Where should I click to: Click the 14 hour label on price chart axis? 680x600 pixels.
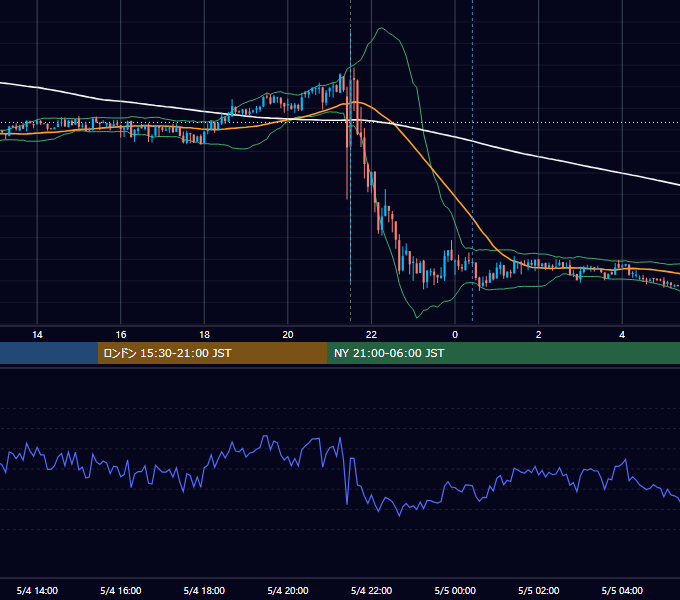(x=37, y=335)
